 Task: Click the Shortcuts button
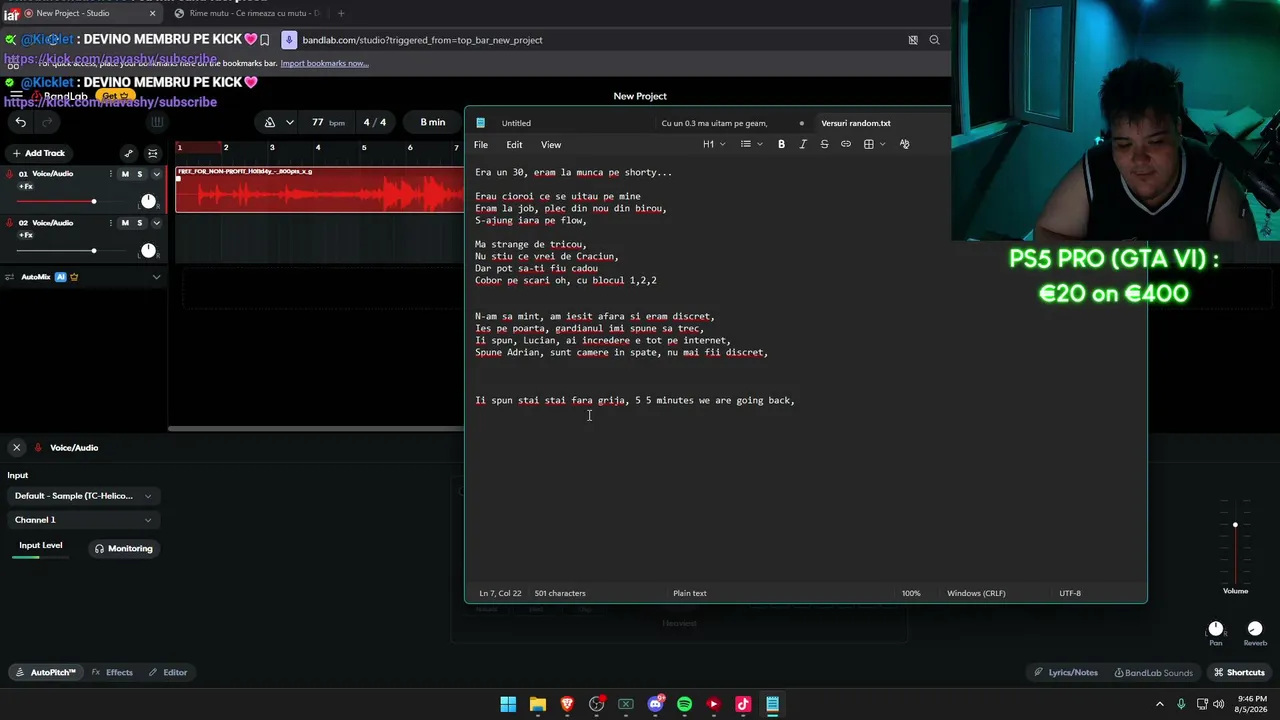tap(1239, 673)
